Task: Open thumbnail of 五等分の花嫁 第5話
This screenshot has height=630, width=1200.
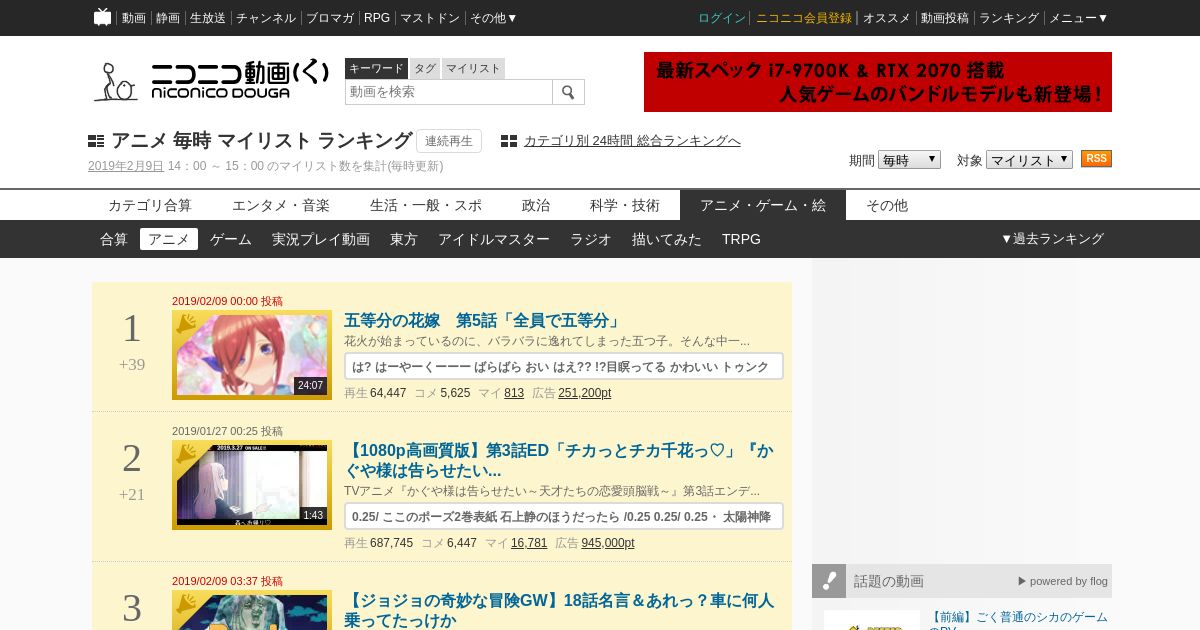Action: click(252, 355)
